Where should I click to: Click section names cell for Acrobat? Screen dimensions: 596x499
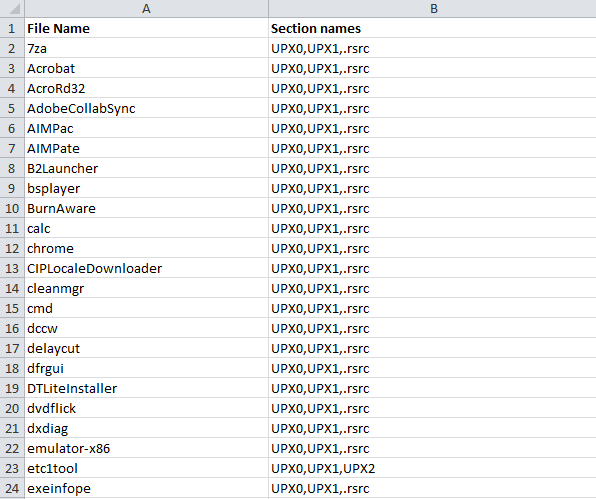[432, 68]
